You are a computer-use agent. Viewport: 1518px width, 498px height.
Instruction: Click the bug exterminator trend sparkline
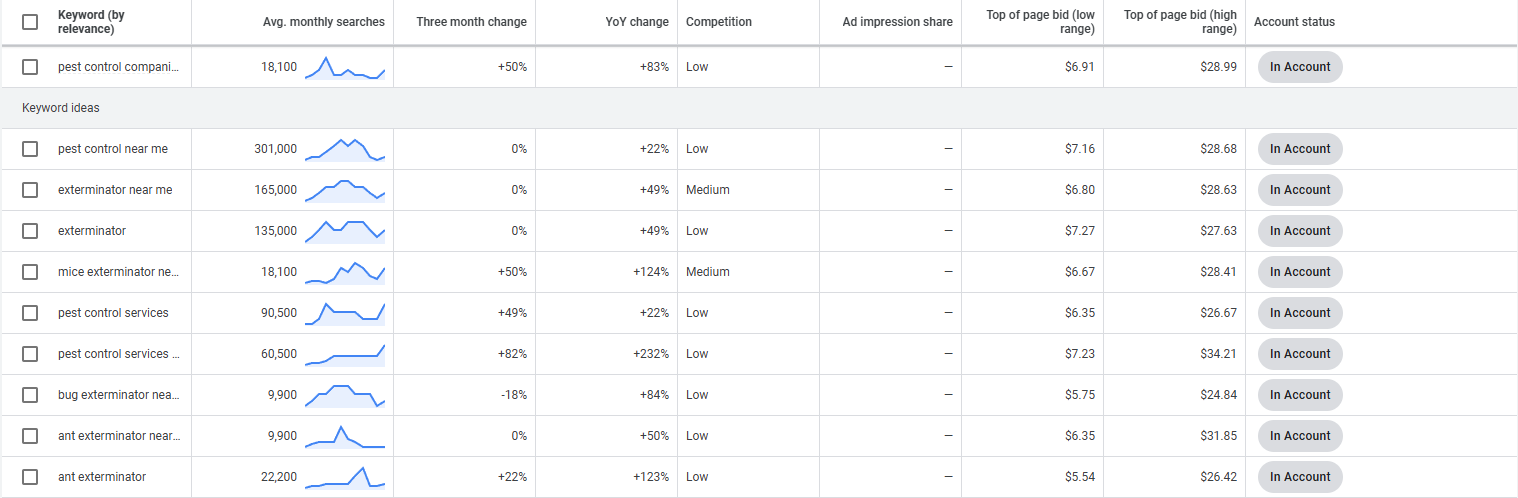click(345, 395)
